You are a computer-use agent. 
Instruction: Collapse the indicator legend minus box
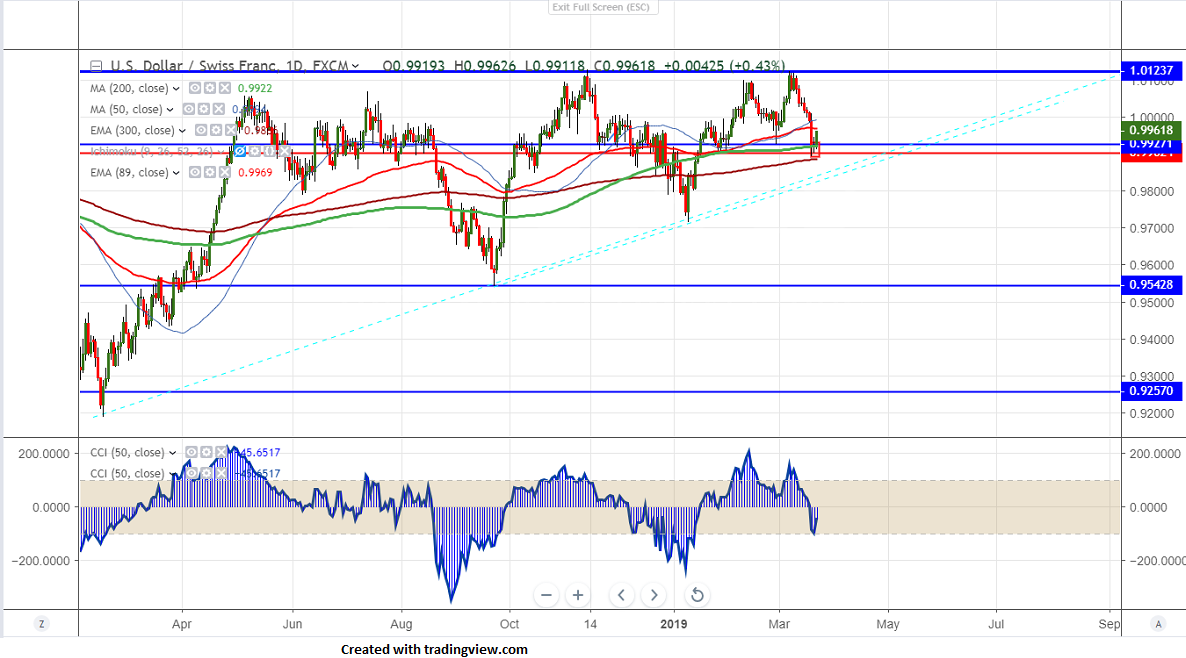coord(96,66)
